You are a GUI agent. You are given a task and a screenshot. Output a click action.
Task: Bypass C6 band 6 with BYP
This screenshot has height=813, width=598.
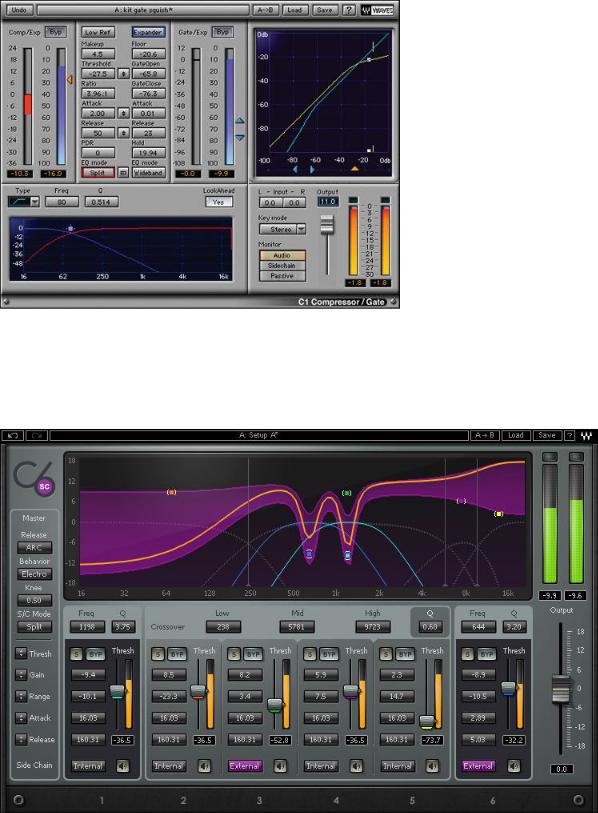pyautogui.click(x=486, y=654)
